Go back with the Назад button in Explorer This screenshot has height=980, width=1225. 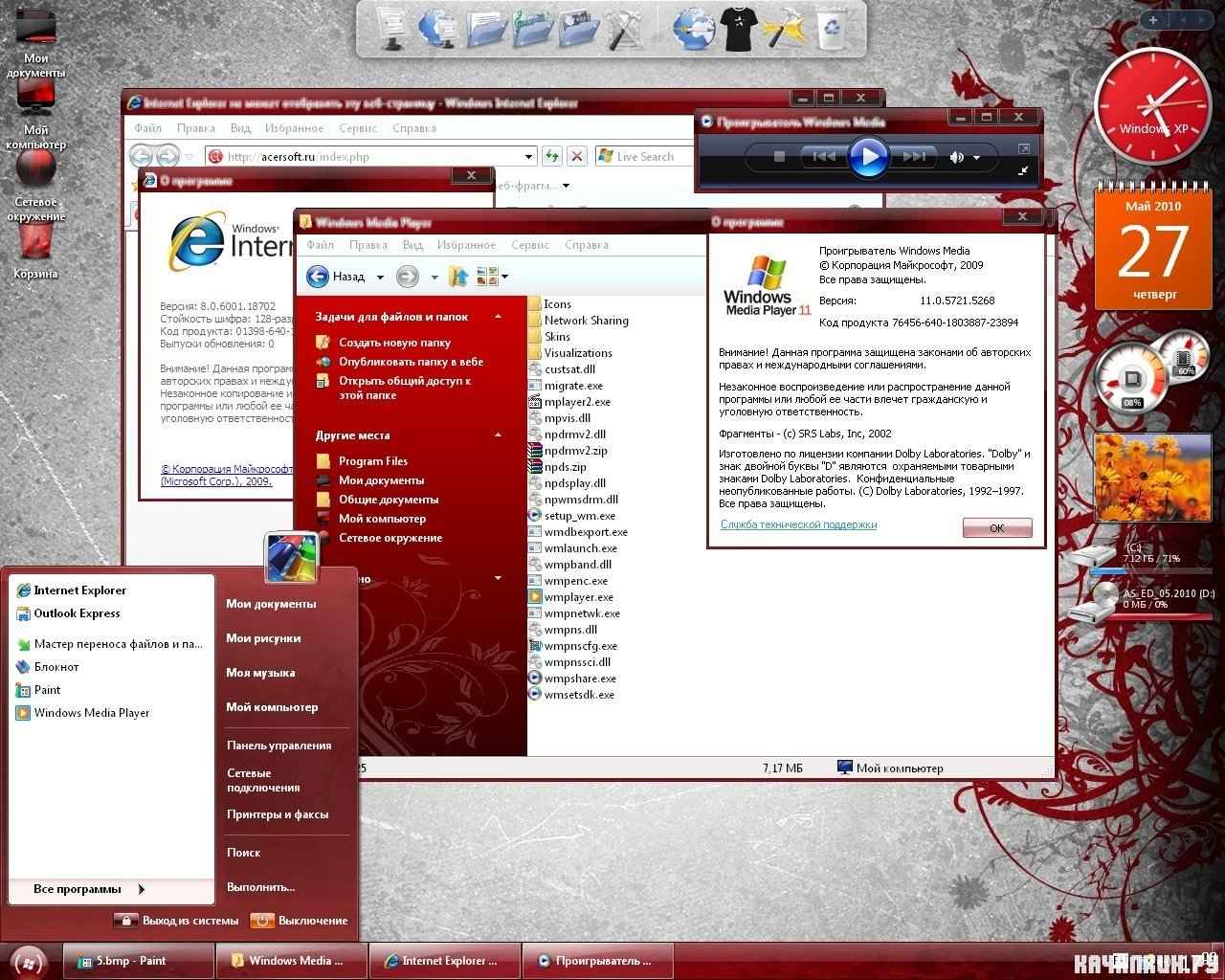tap(337, 277)
